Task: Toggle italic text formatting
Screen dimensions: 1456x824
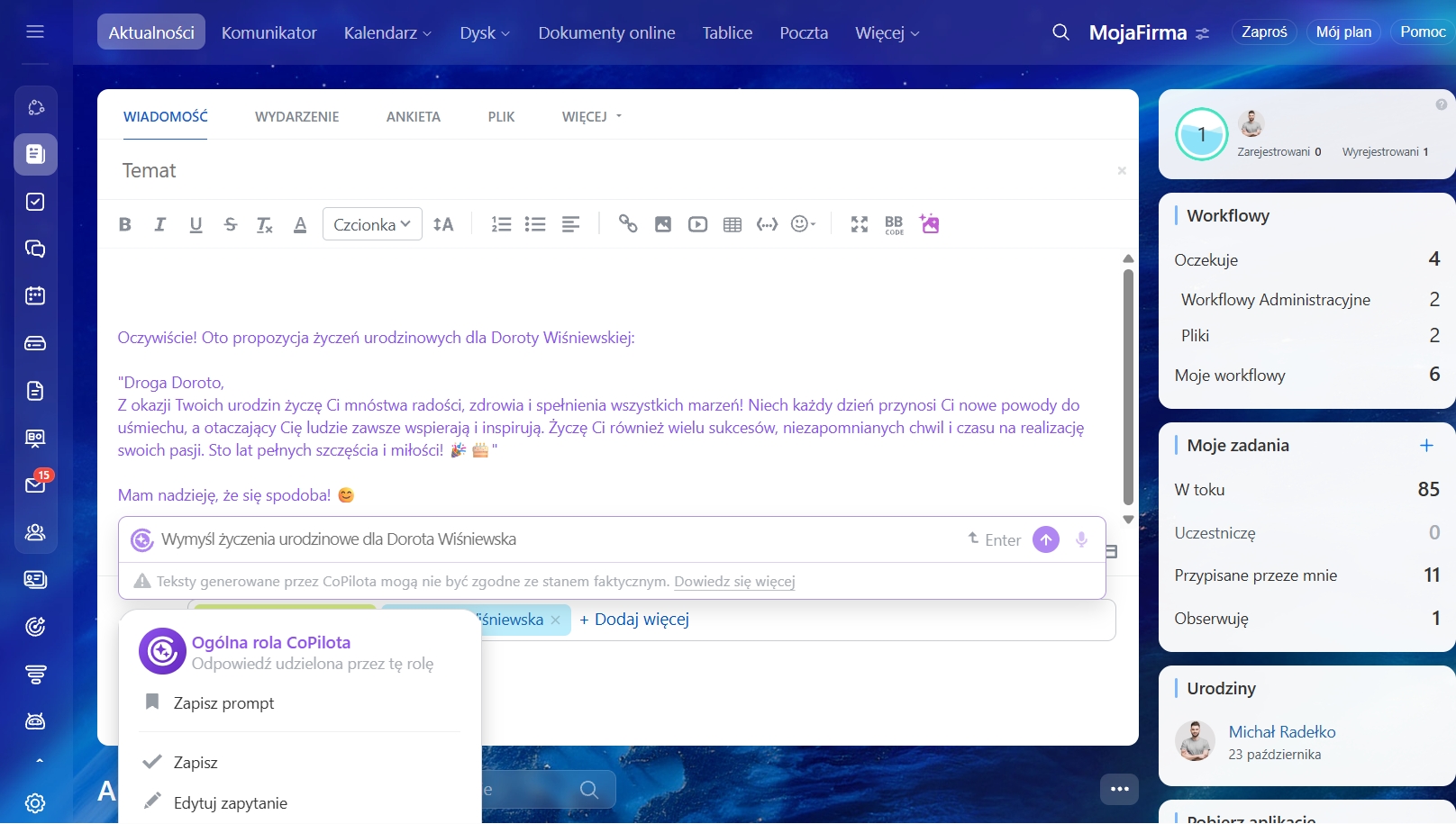Action: [160, 225]
